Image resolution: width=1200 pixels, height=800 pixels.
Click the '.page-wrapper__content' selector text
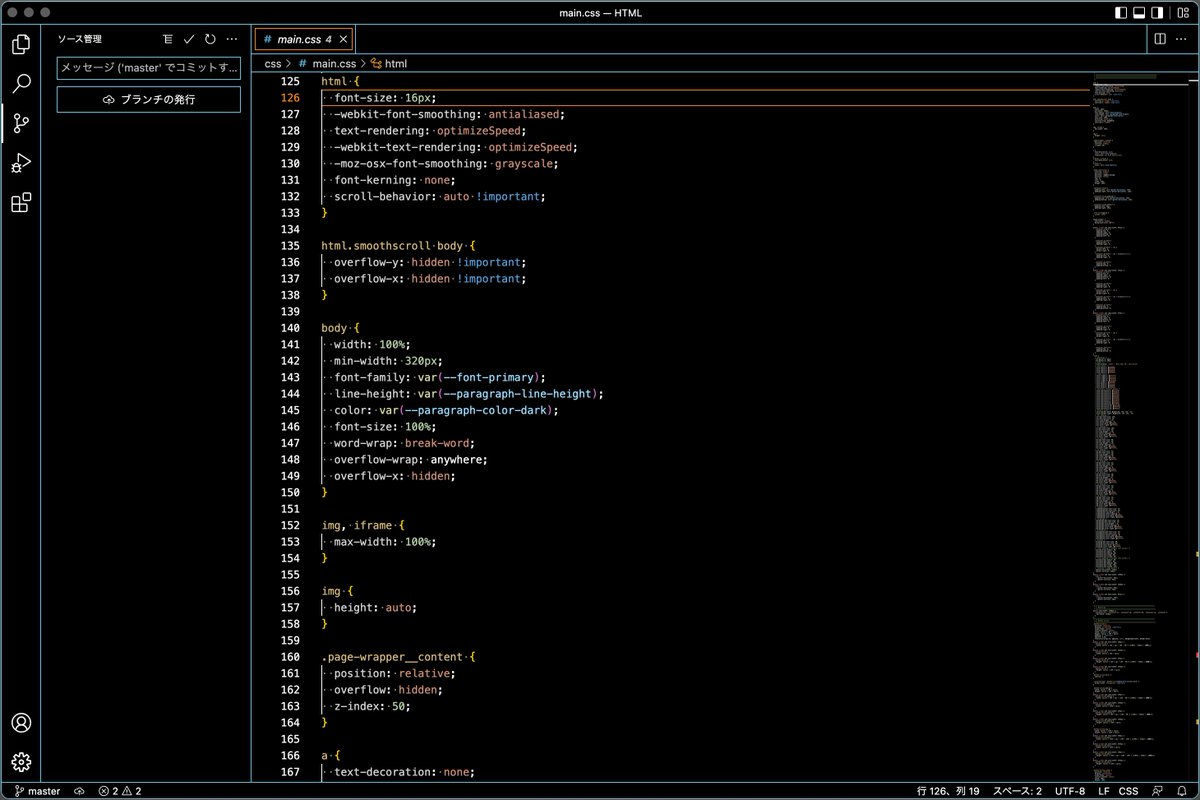(x=392, y=657)
